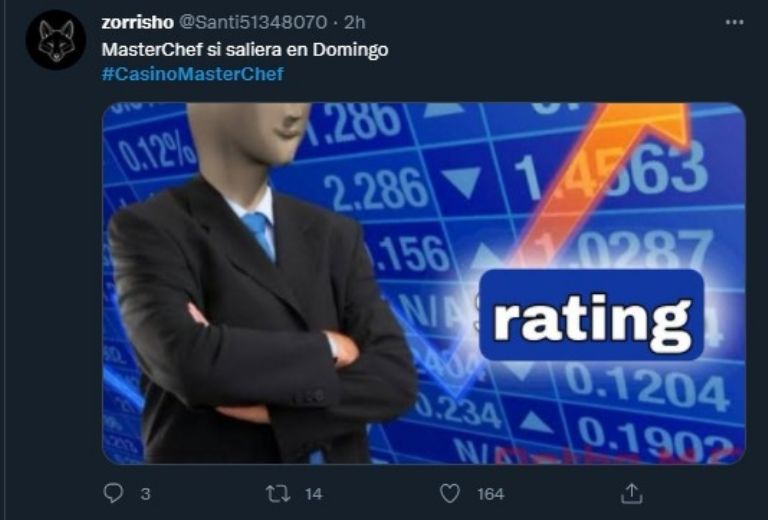Click the like count showing 164
Screen dimensions: 768x520
490,494
